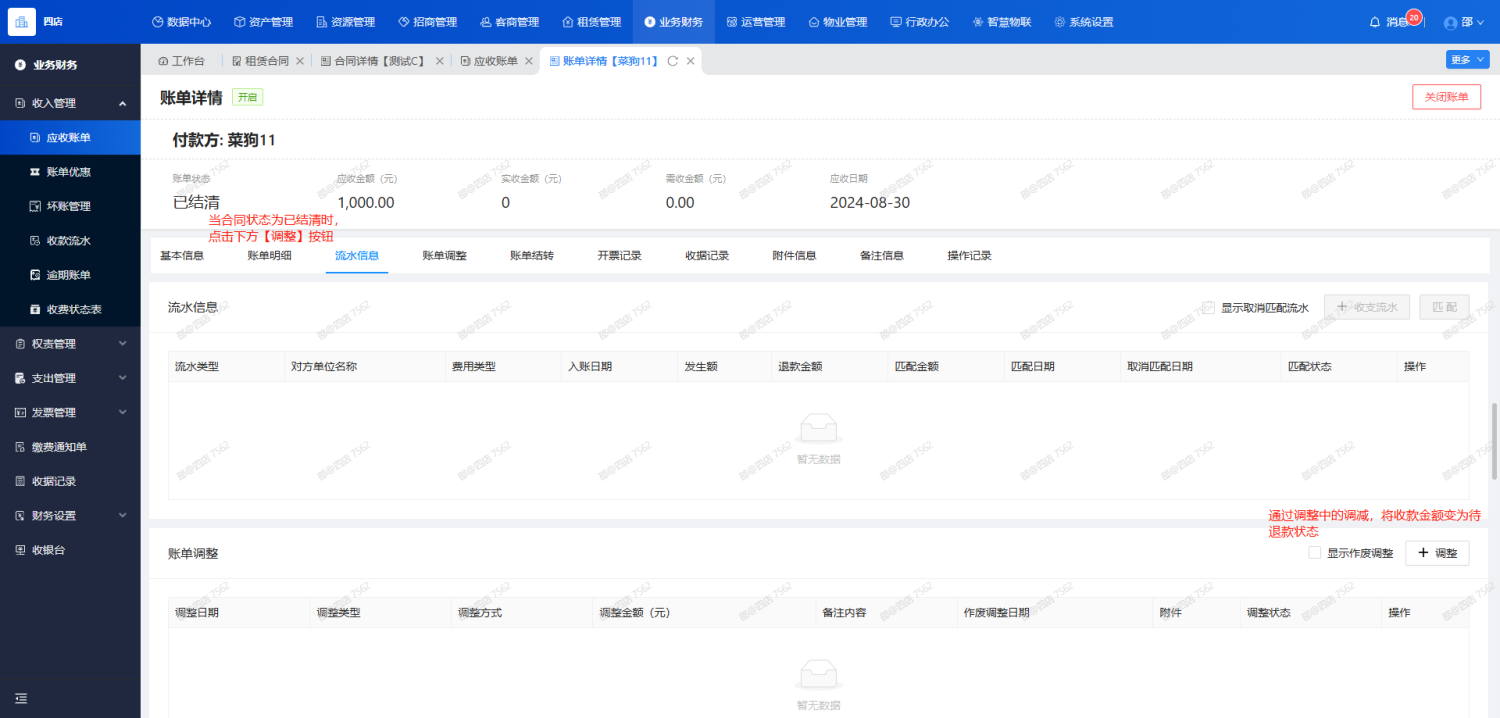Refresh the 账单详情 tab with the reload icon
Screen dimensions: 1500x718
coord(673,61)
